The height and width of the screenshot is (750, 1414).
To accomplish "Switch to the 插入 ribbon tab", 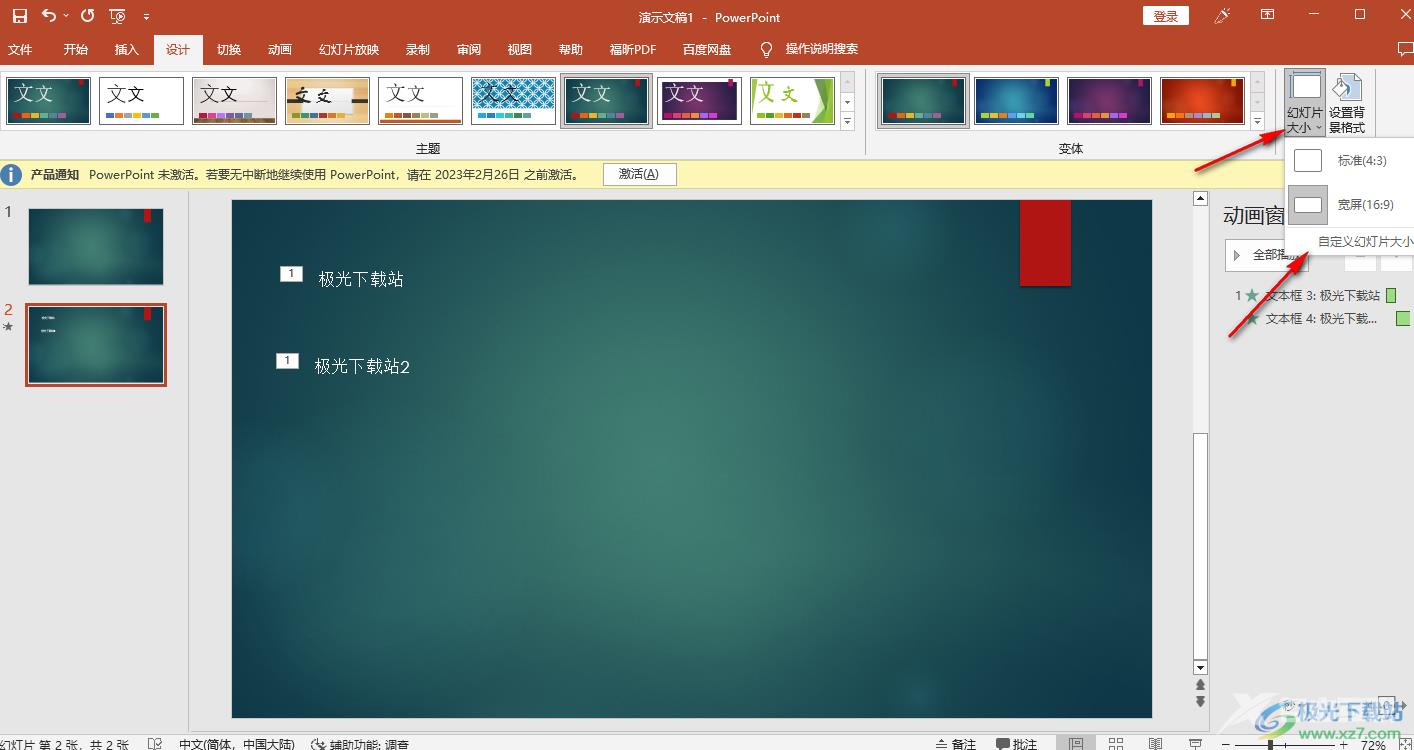I will click(x=127, y=49).
